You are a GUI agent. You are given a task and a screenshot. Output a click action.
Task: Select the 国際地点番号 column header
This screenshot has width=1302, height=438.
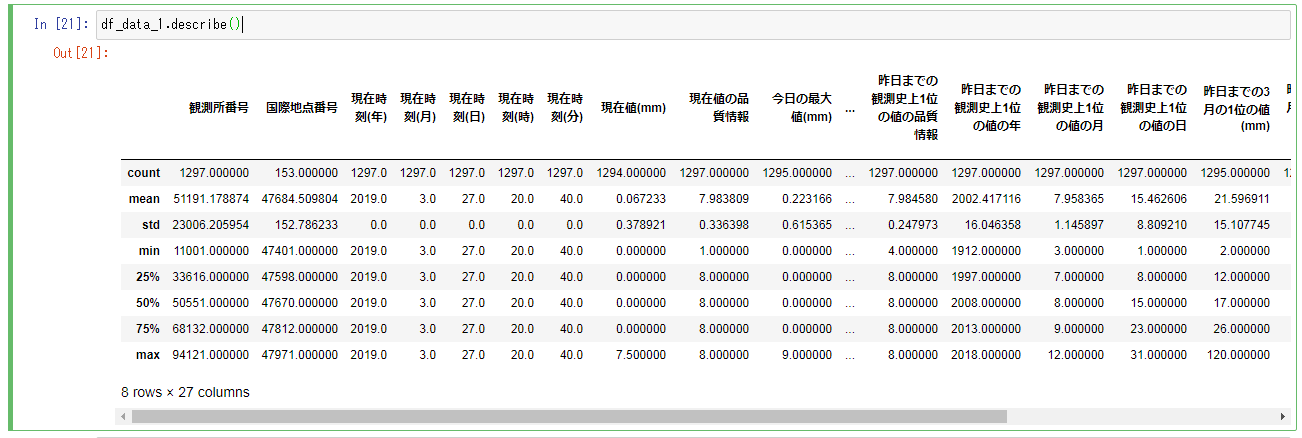coord(302,106)
